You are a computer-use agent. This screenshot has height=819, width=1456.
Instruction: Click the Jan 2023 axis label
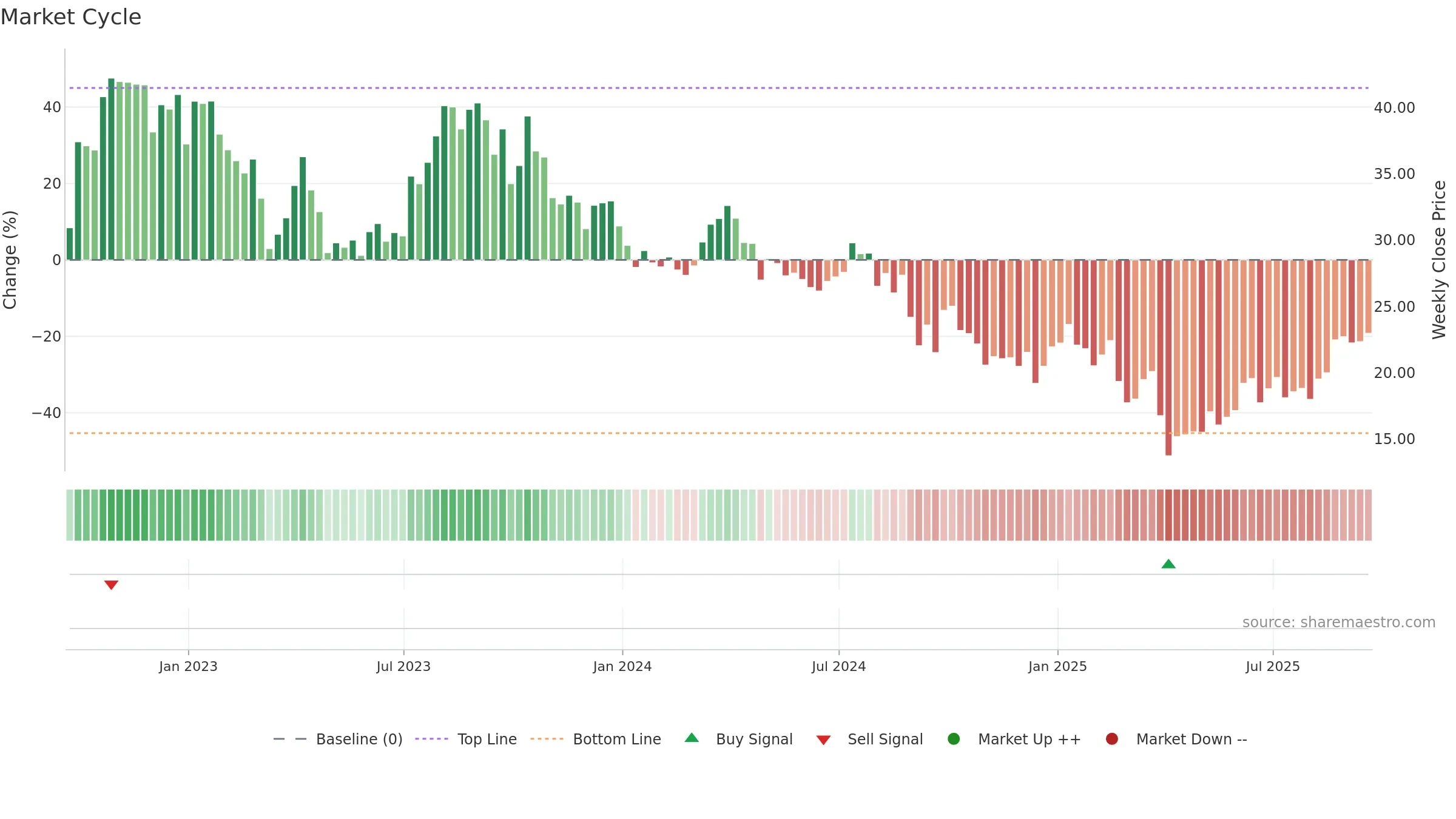pyautogui.click(x=188, y=666)
